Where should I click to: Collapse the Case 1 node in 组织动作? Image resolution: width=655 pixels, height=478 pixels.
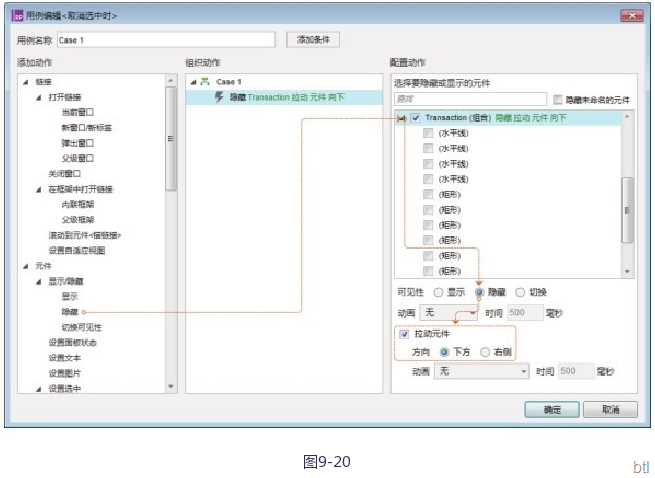[193, 82]
